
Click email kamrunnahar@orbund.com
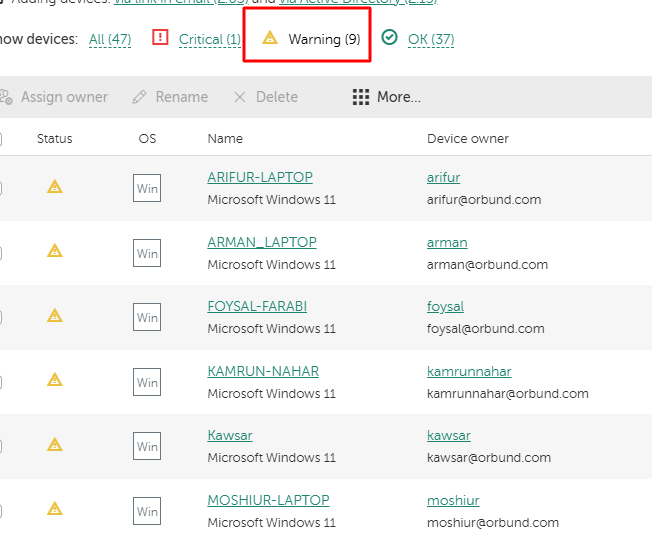pos(508,393)
